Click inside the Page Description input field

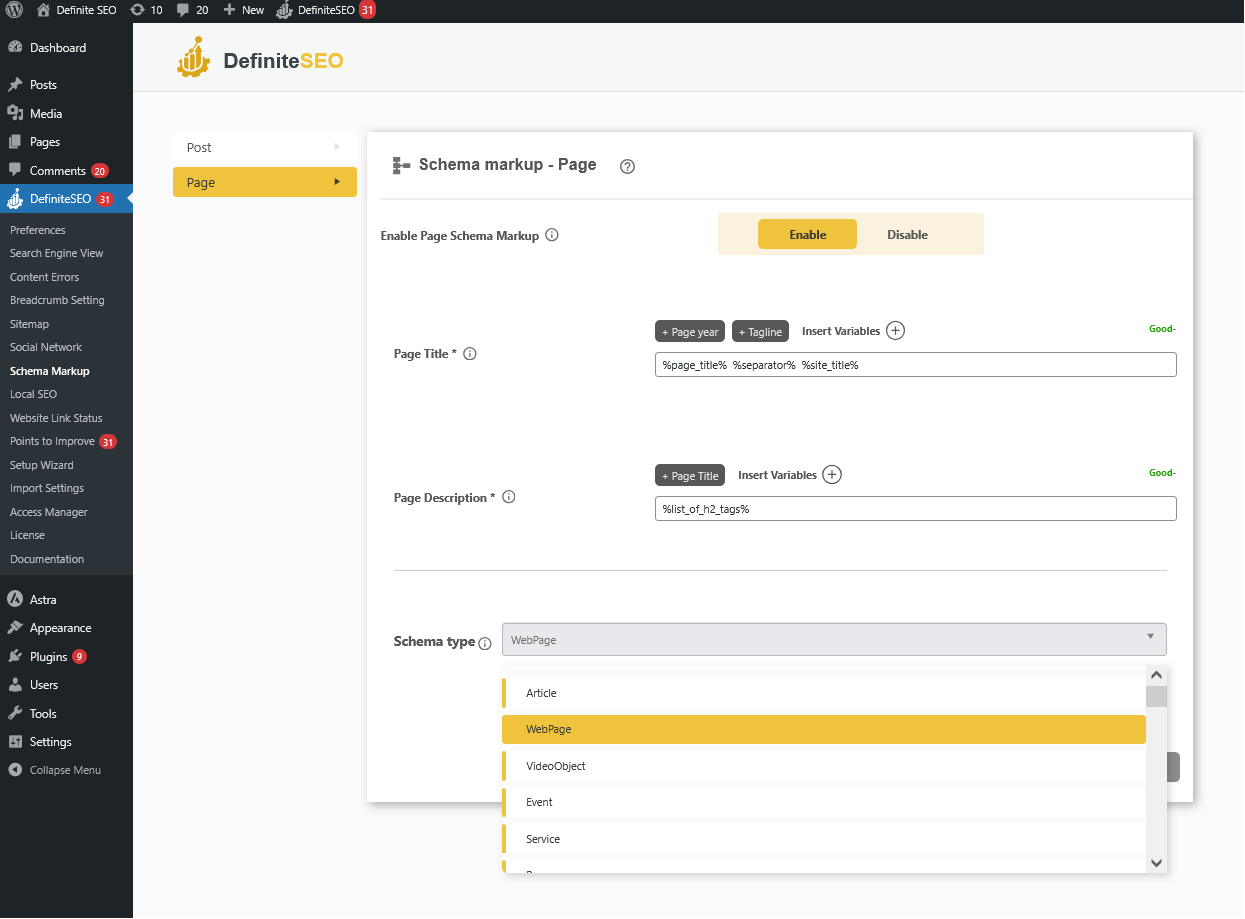[x=914, y=508]
